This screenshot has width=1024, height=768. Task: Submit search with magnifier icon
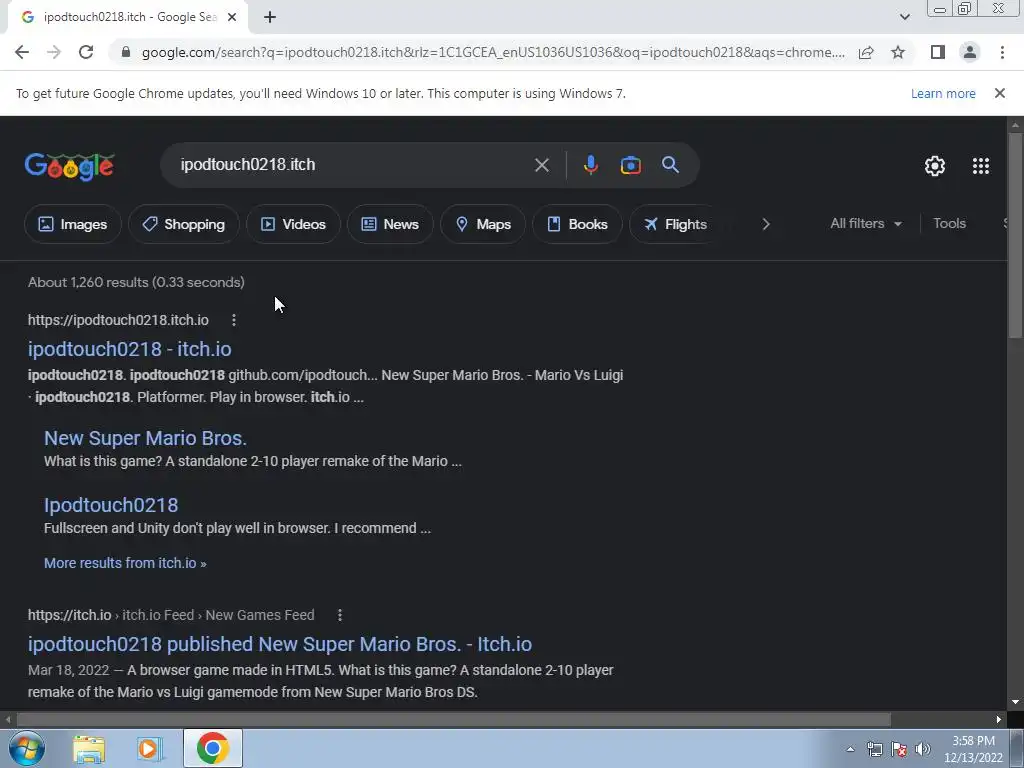click(x=670, y=165)
